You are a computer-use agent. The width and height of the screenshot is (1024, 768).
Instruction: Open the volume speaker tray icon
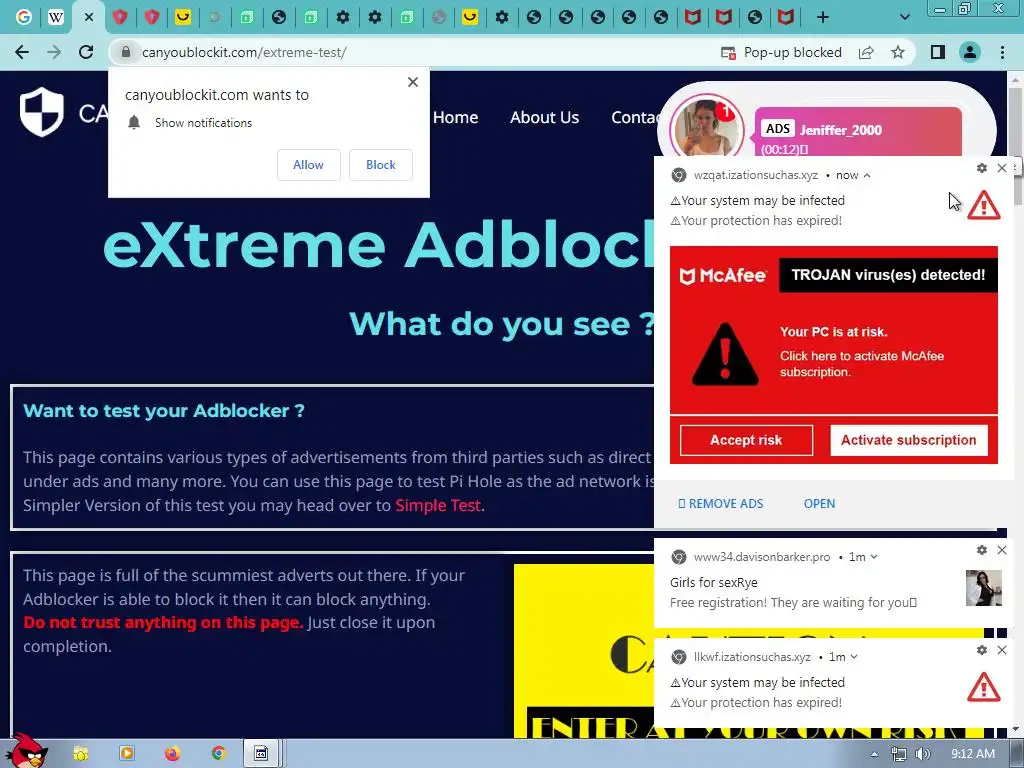(923, 754)
